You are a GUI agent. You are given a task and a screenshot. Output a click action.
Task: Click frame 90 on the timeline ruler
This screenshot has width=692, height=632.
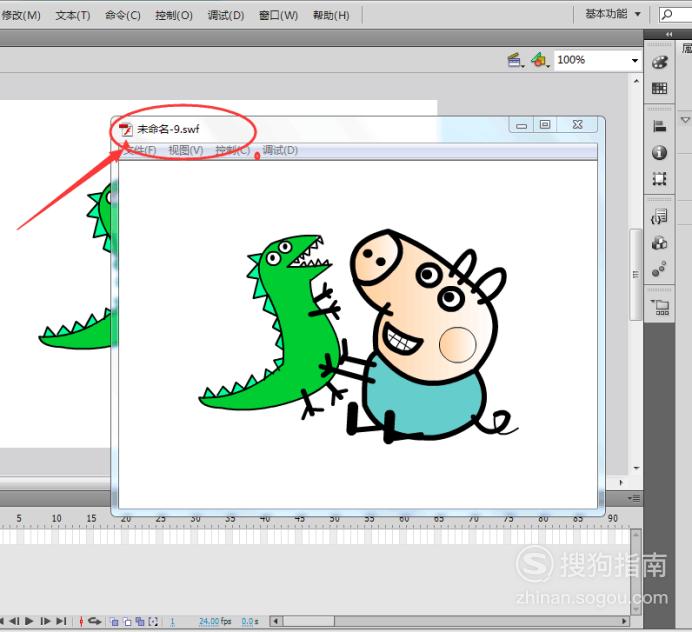point(613,518)
